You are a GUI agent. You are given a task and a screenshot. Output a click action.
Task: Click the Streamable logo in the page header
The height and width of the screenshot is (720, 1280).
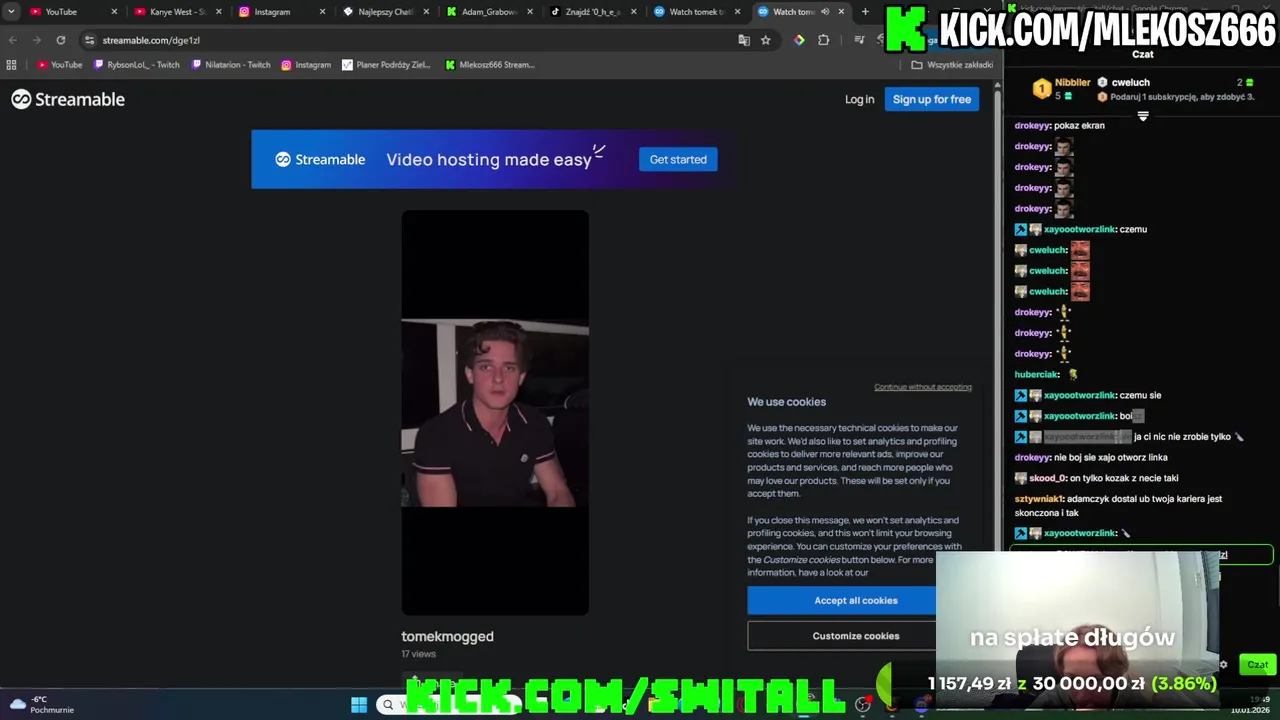click(x=68, y=99)
